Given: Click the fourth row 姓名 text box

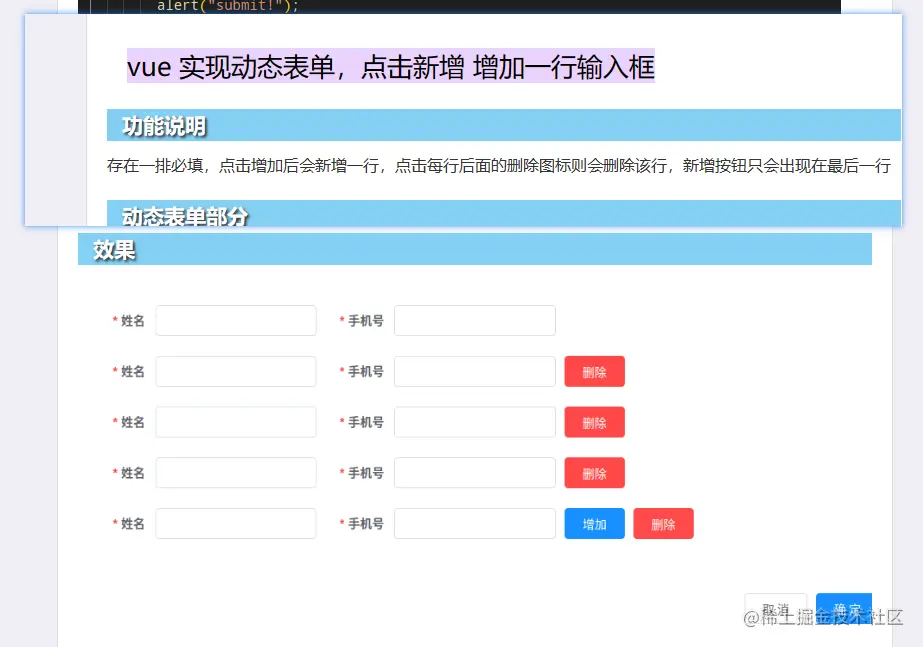Looking at the screenshot, I should point(236,472).
